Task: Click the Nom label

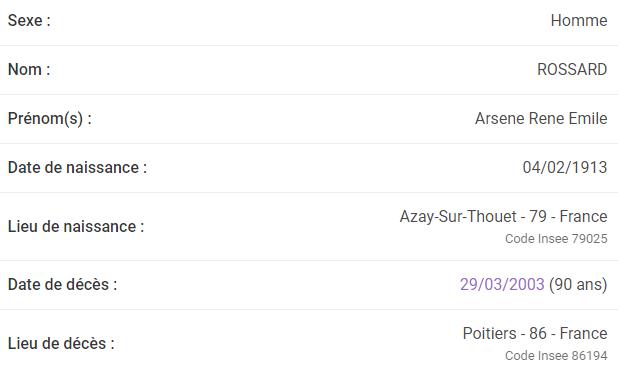Action: (29, 69)
